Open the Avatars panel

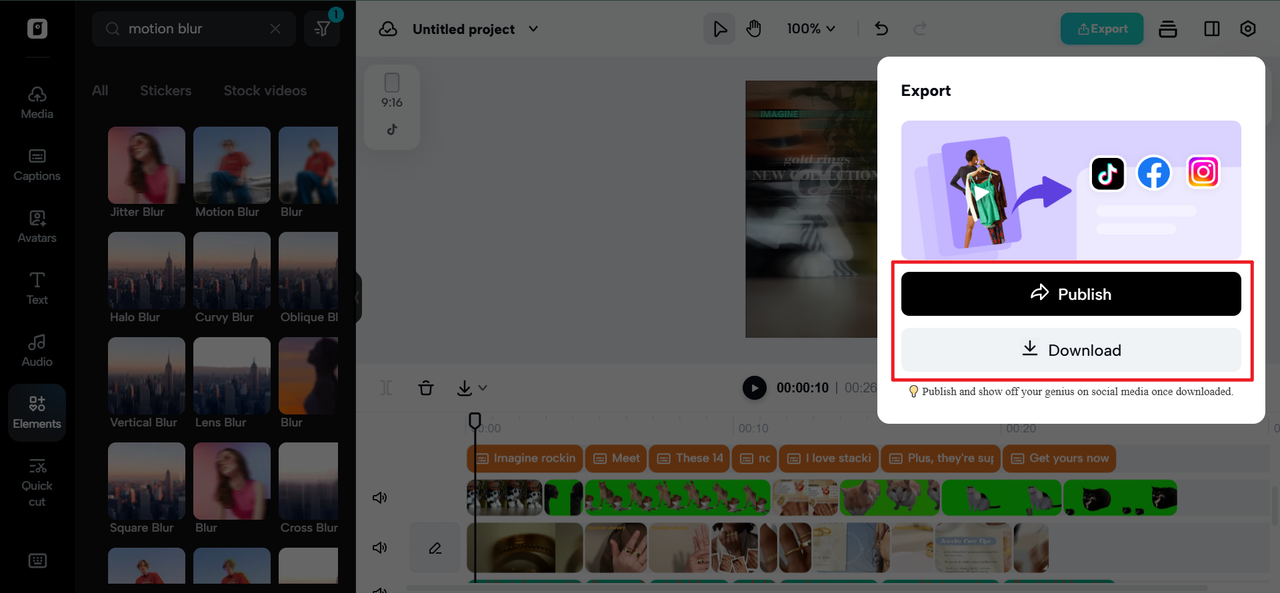pyautogui.click(x=37, y=226)
